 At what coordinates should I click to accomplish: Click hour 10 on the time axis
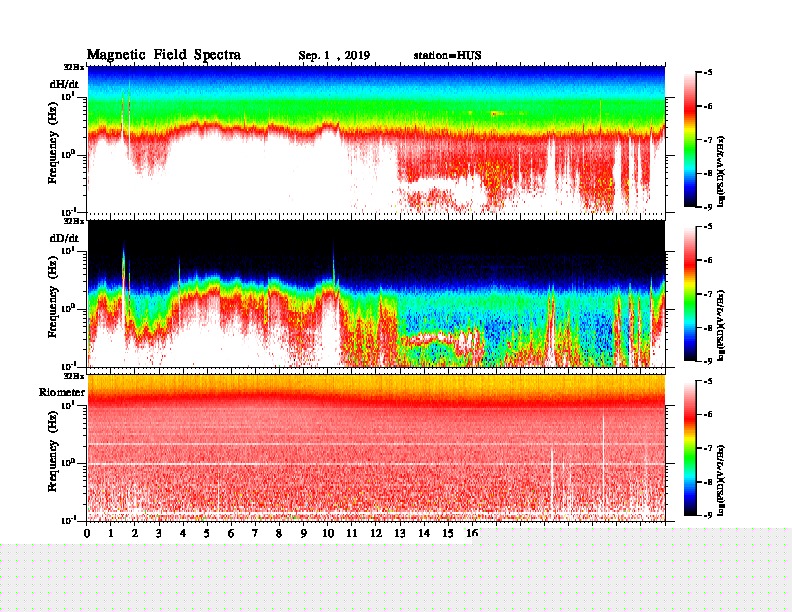[x=327, y=533]
